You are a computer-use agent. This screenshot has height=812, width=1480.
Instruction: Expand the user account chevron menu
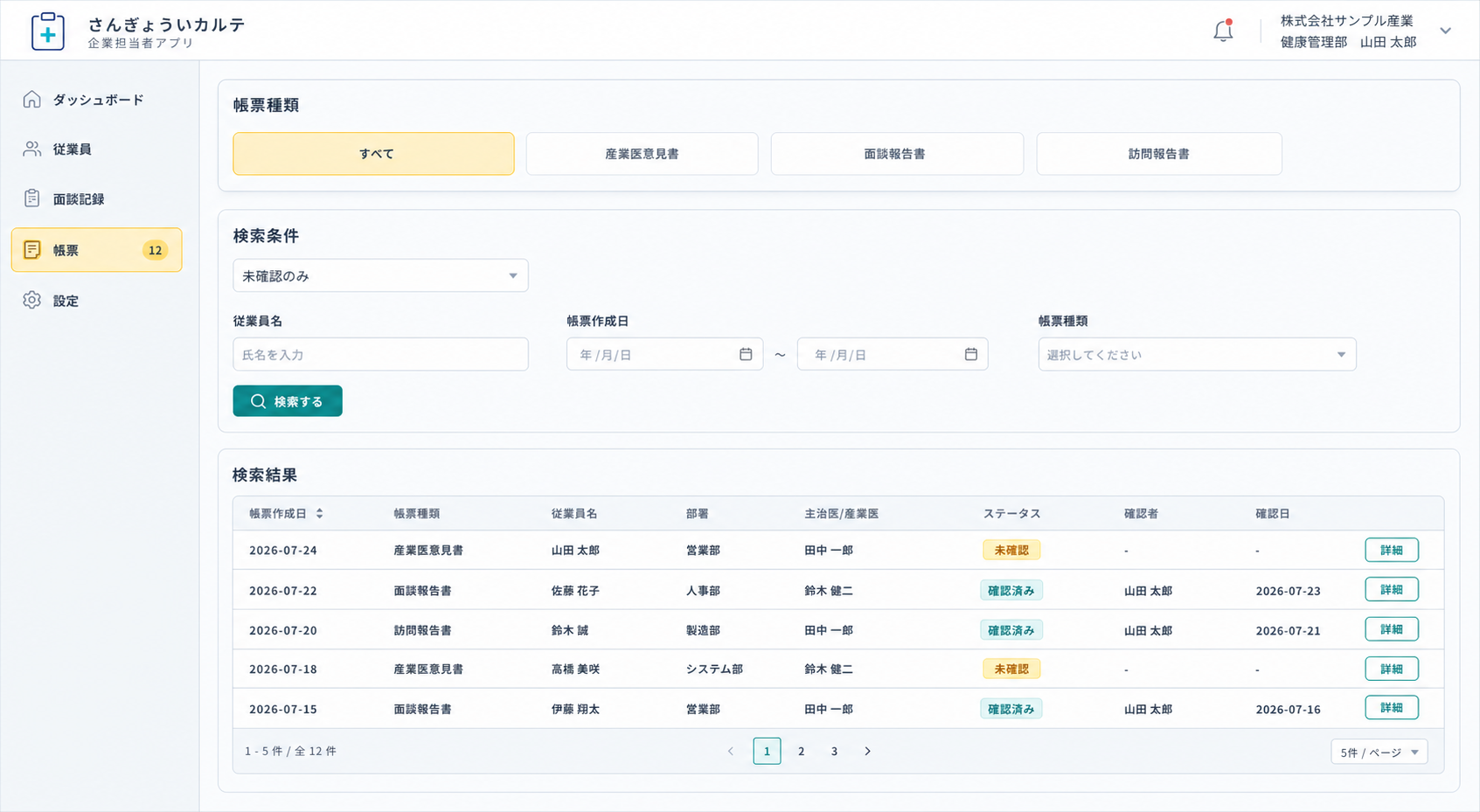click(1446, 31)
